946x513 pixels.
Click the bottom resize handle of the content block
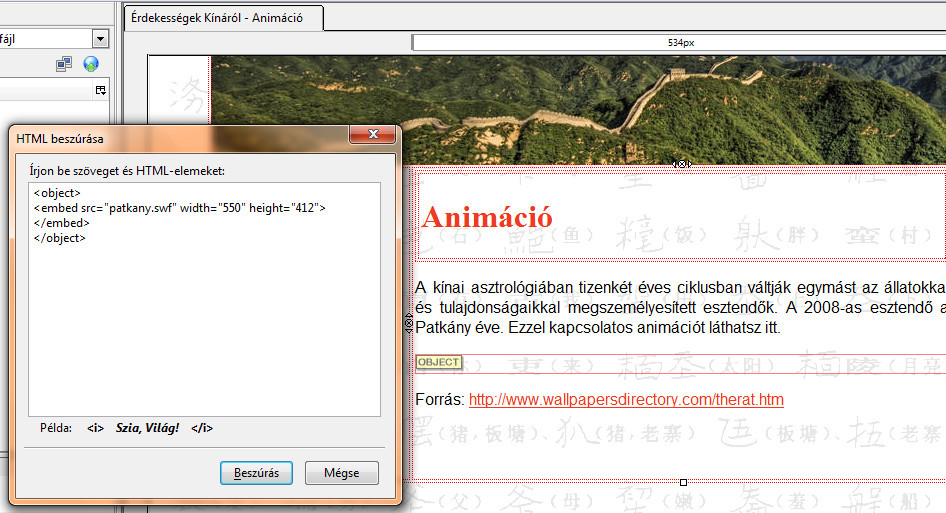click(683, 482)
